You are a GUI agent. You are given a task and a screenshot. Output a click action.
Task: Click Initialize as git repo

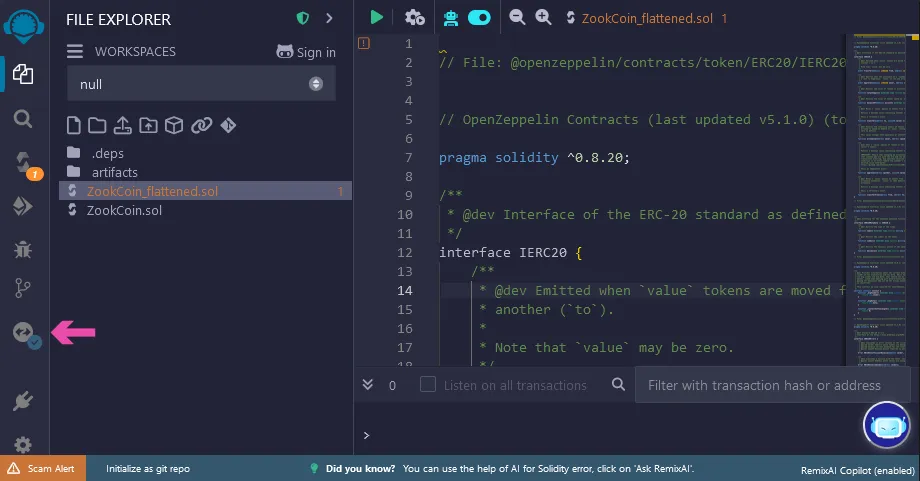point(148,469)
